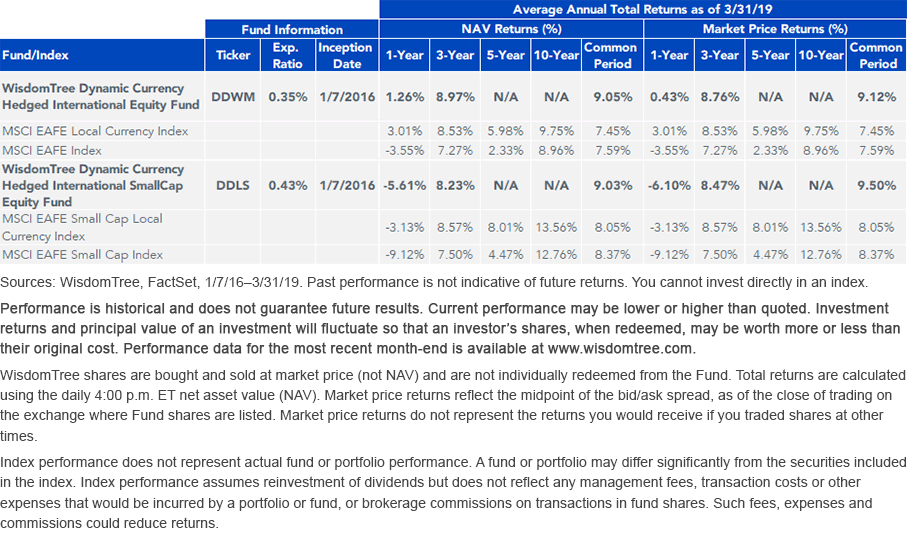Click DDWM market price Common Period 9.12%
This screenshot has width=907, height=543.
coord(876,97)
